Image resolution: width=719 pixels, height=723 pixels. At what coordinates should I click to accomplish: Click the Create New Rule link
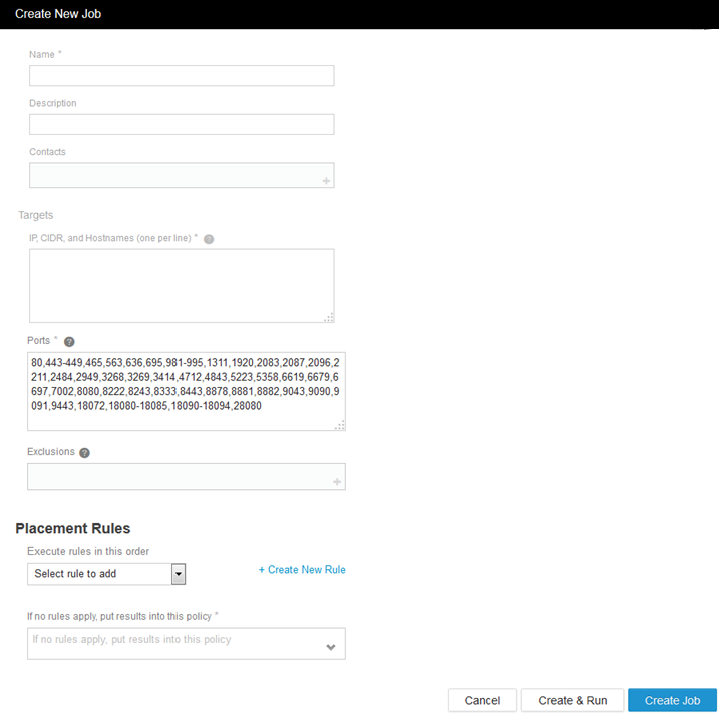[x=302, y=570]
